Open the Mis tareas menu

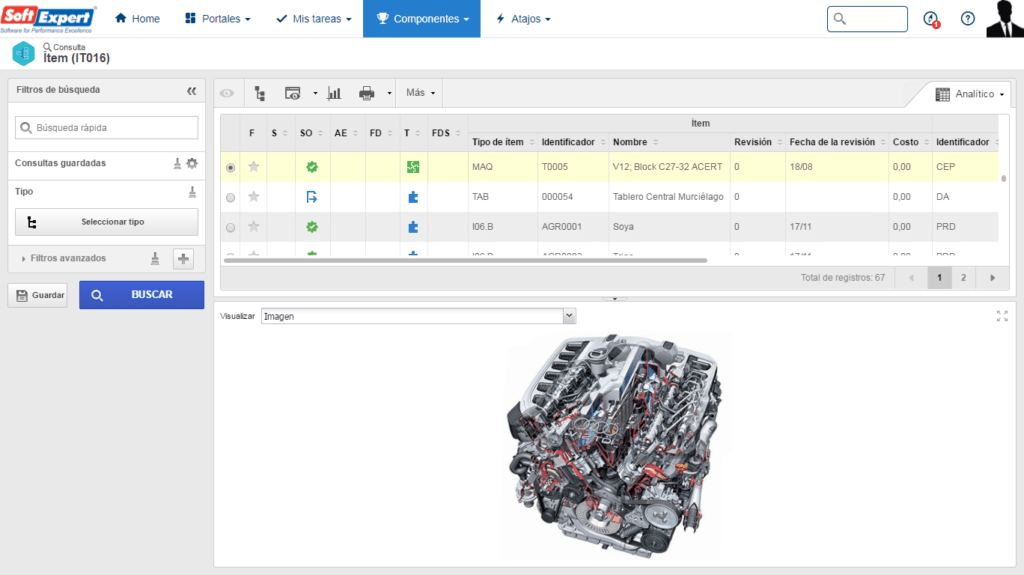tap(313, 19)
